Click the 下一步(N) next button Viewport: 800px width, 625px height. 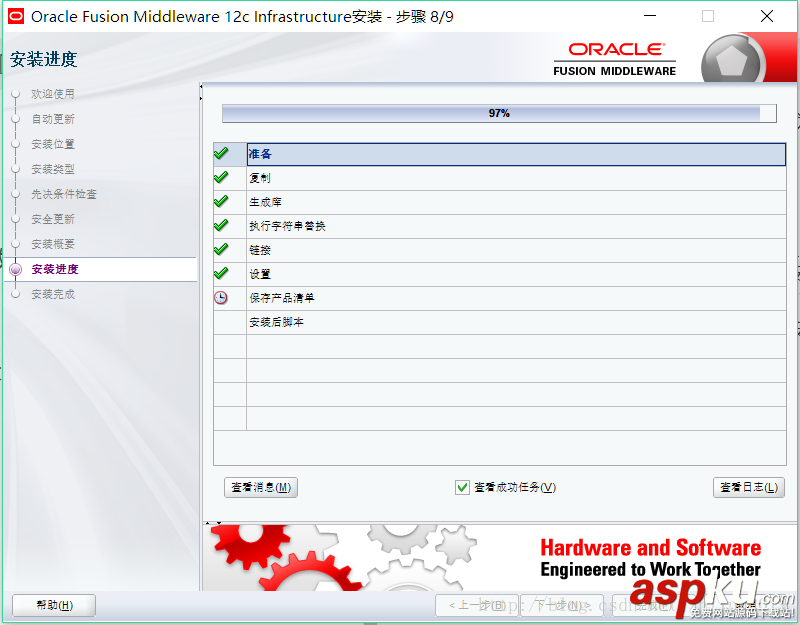(x=562, y=605)
